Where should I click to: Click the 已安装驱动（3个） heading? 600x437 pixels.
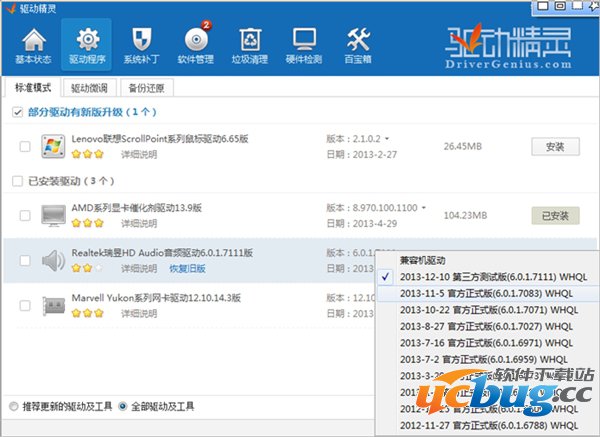(71, 181)
